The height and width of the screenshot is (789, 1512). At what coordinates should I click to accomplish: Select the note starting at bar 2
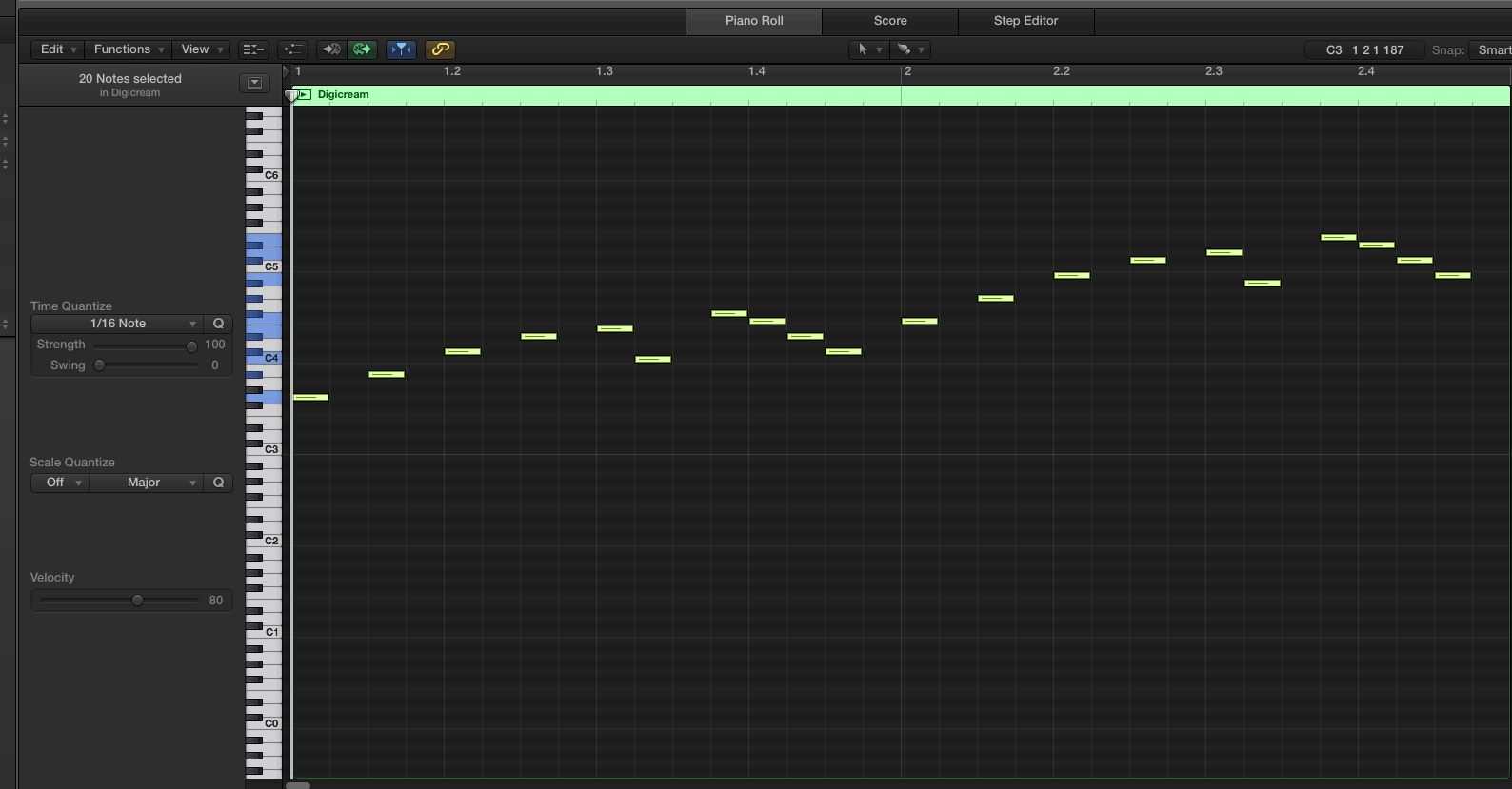point(920,321)
